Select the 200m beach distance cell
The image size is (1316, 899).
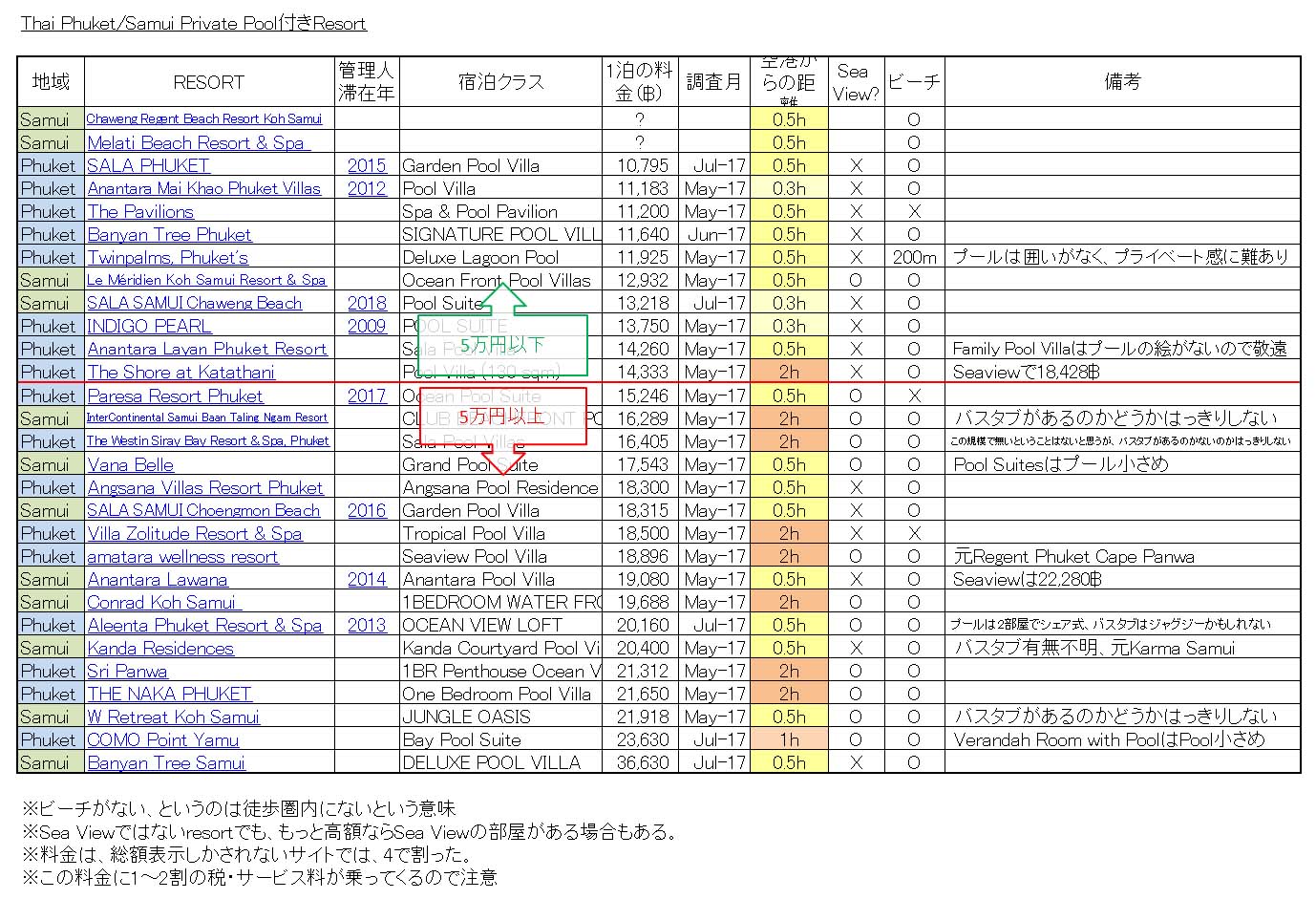point(914,257)
